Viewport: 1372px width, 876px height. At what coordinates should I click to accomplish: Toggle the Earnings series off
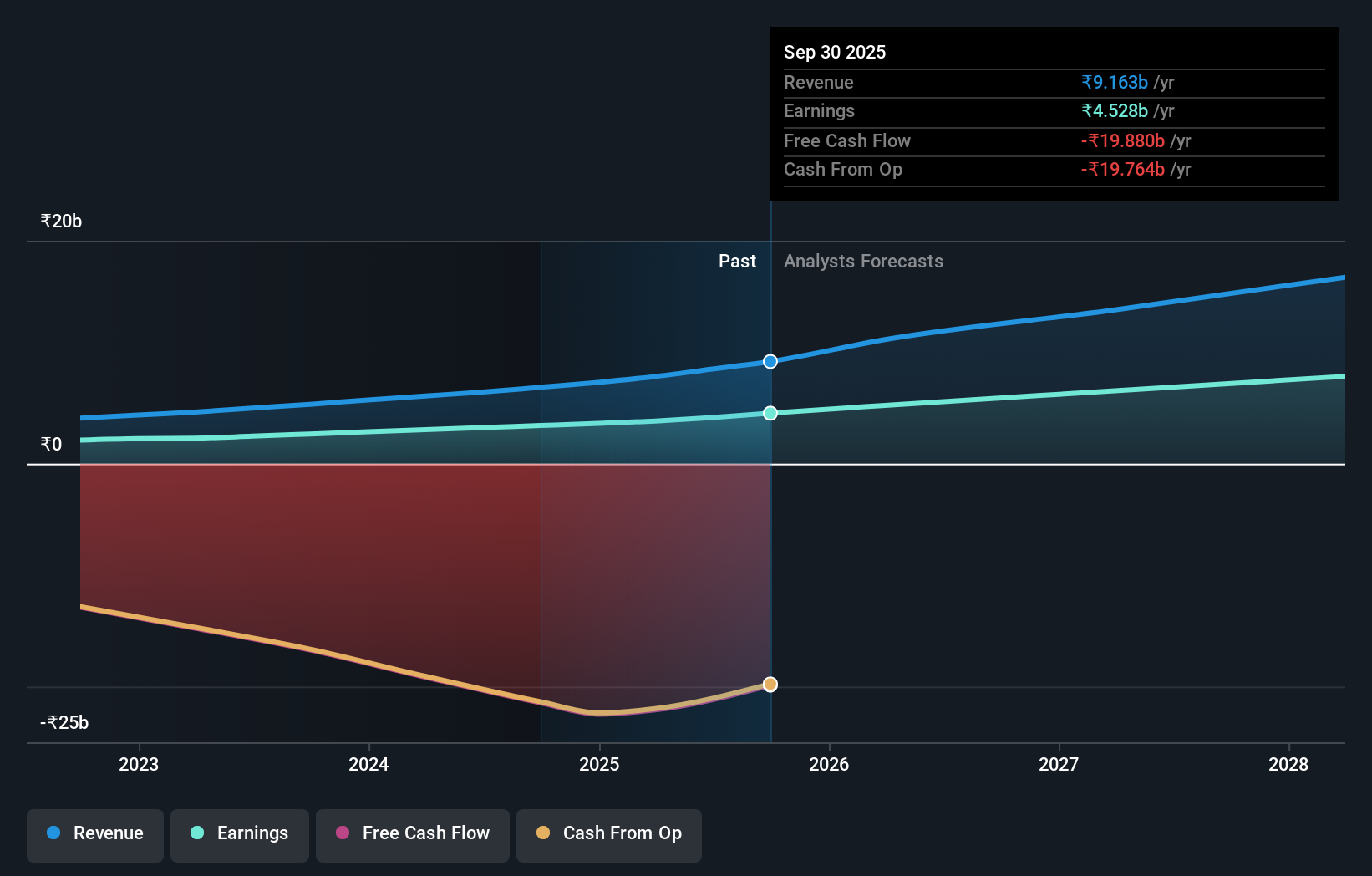point(239,833)
